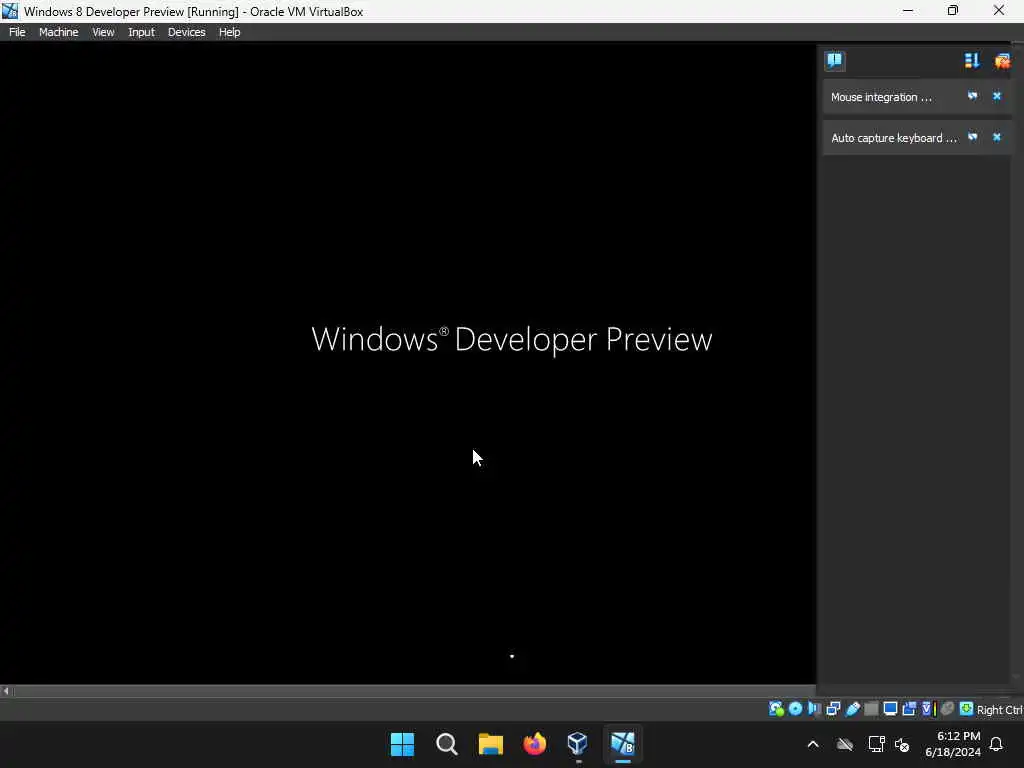Click the audio status bar icon
Viewport: 1024px width, 768px height.
pos(814,709)
